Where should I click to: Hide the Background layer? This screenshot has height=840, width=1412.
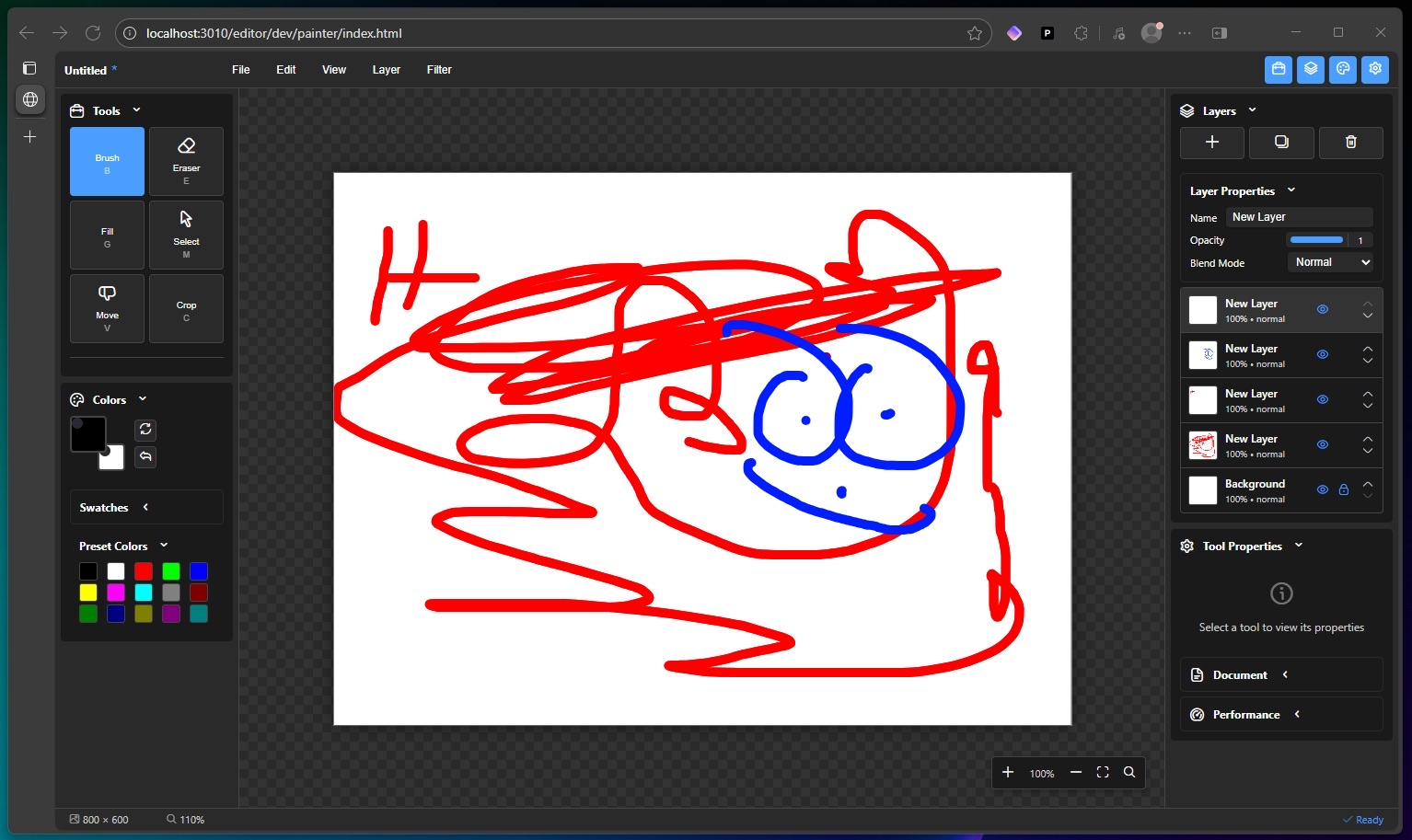[1323, 489]
